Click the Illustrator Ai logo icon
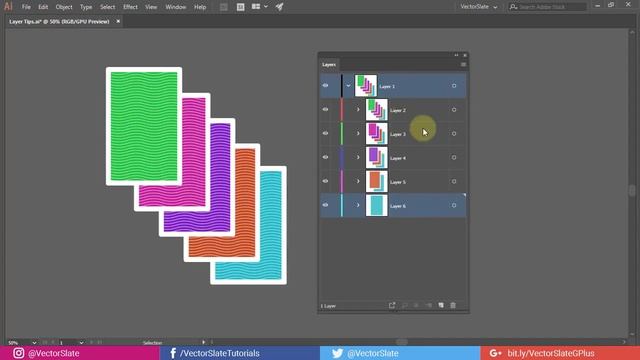This screenshot has width=640, height=360. 8,7
